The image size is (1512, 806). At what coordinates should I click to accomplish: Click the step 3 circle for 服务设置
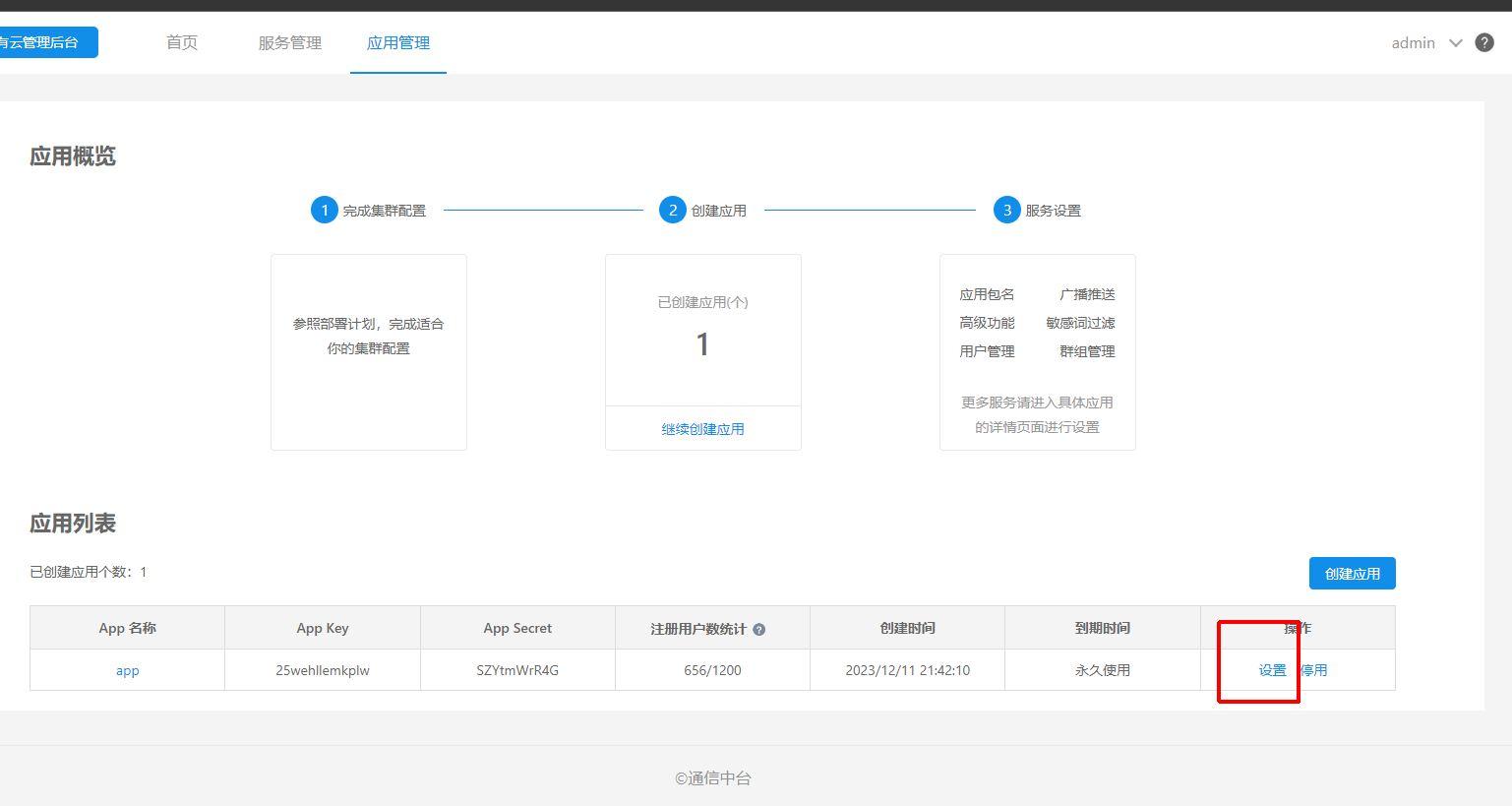pos(1006,210)
